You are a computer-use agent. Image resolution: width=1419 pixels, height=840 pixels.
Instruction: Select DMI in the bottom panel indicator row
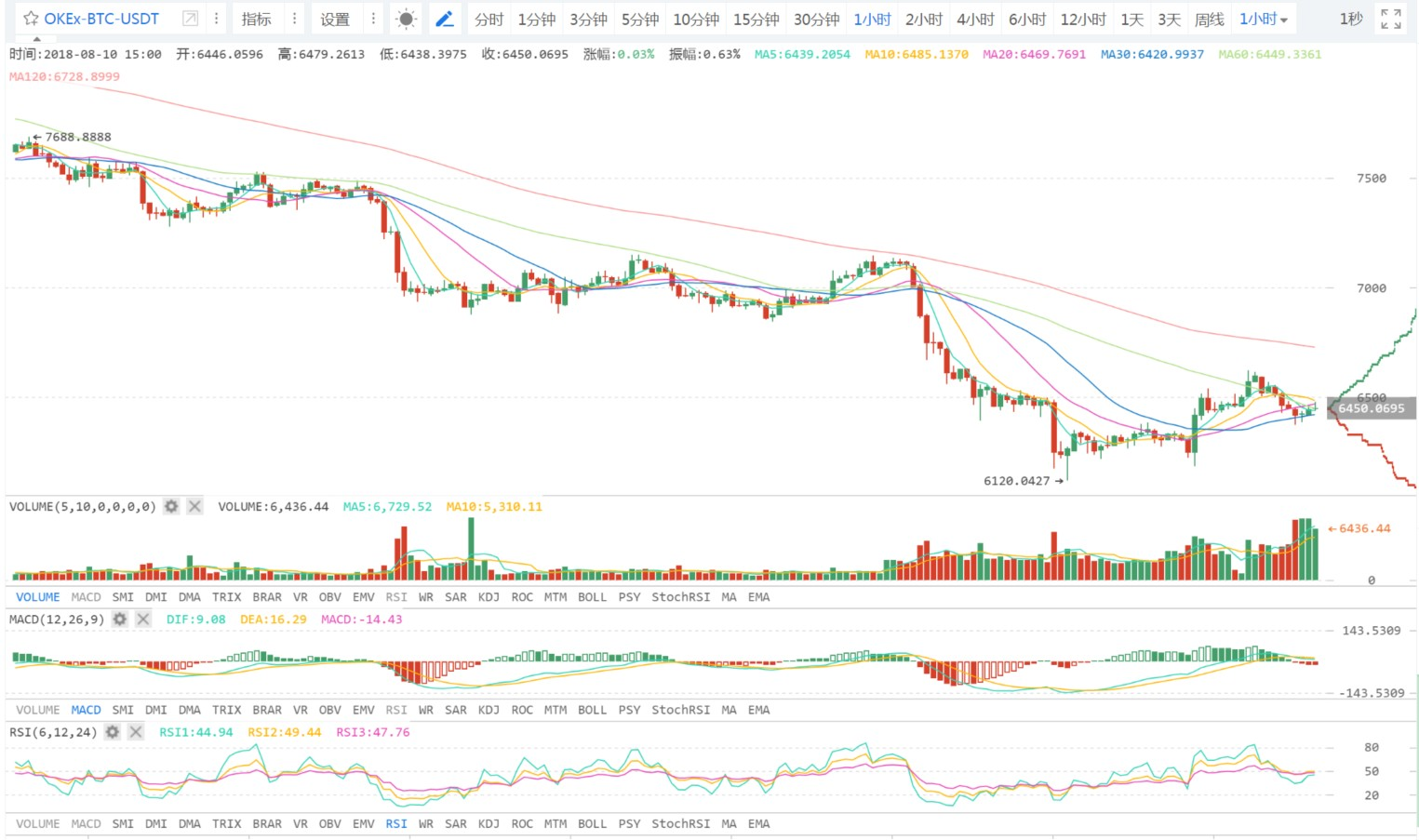(156, 824)
